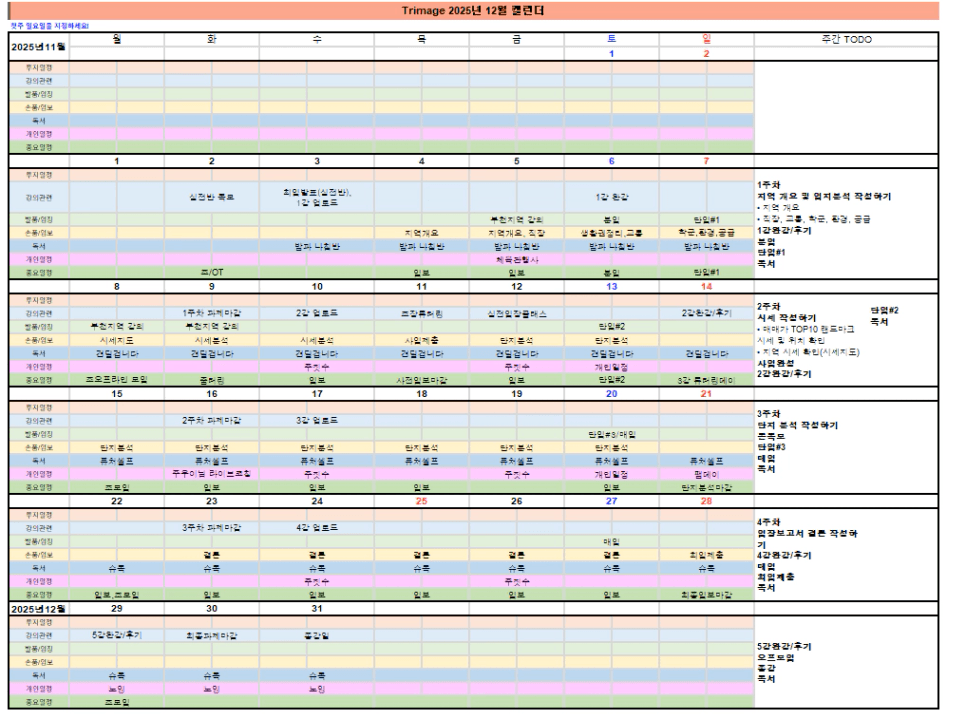Select the 3주차 TODO heading
Viewport: 966px width, 719px height.
769,413
